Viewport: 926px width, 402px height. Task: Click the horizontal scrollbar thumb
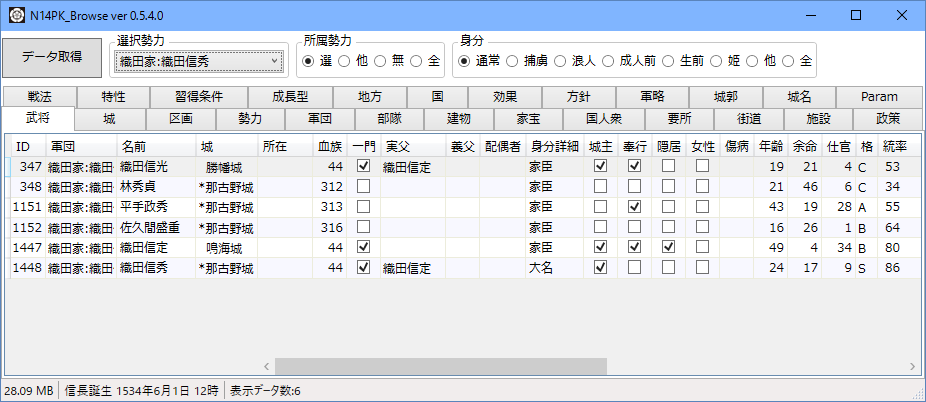pos(440,366)
